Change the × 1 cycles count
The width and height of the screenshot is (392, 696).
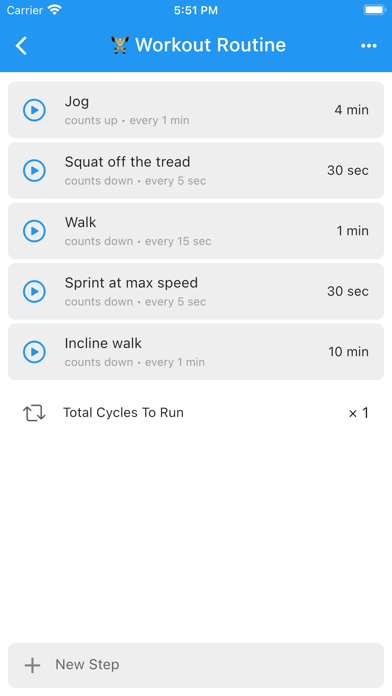coord(359,413)
